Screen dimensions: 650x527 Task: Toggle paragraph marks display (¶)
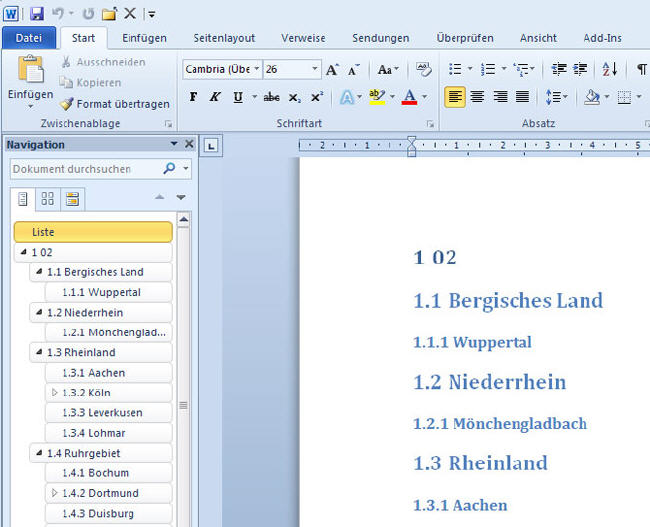pos(640,70)
